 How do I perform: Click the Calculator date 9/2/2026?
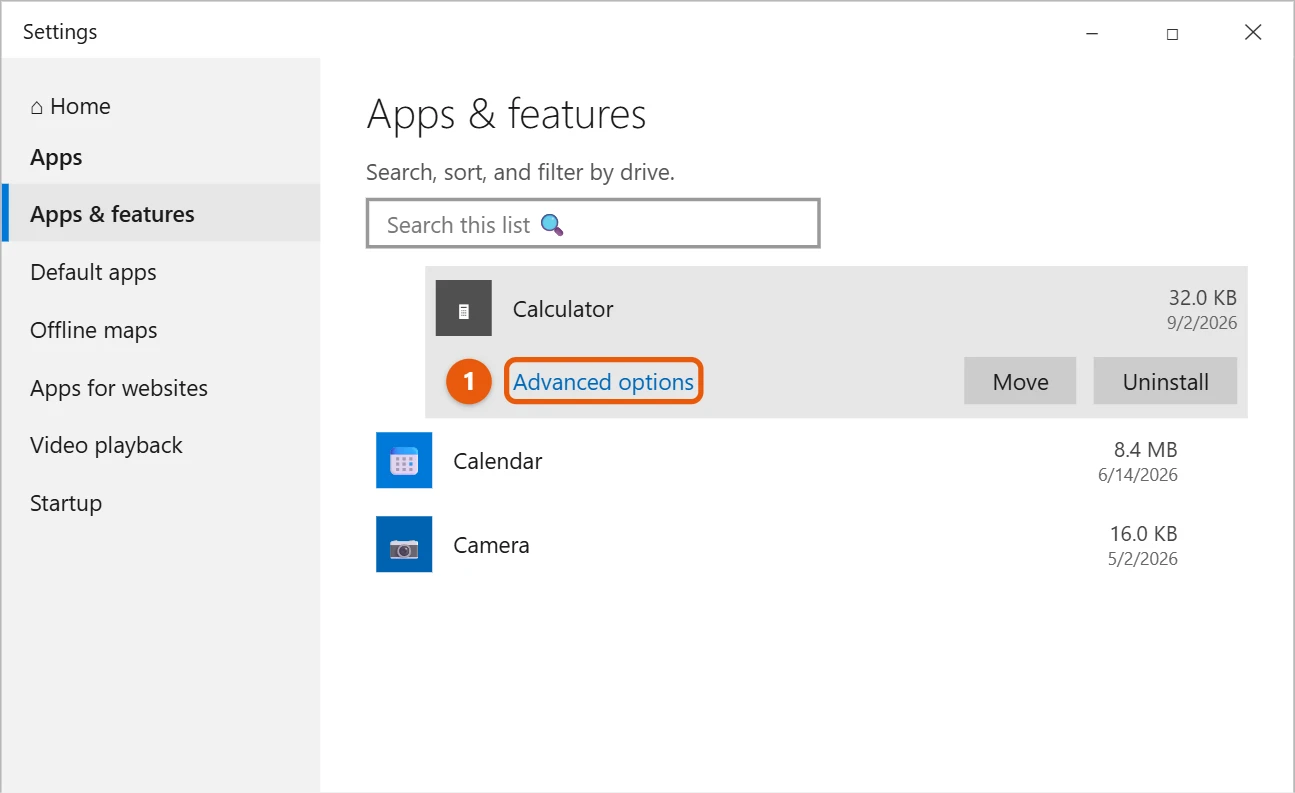tap(1201, 323)
